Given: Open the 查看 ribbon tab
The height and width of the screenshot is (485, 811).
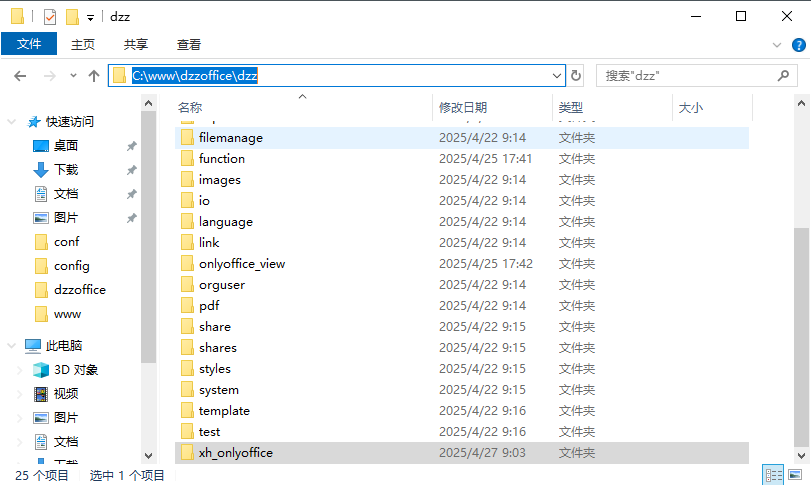Looking at the screenshot, I should (x=188, y=44).
